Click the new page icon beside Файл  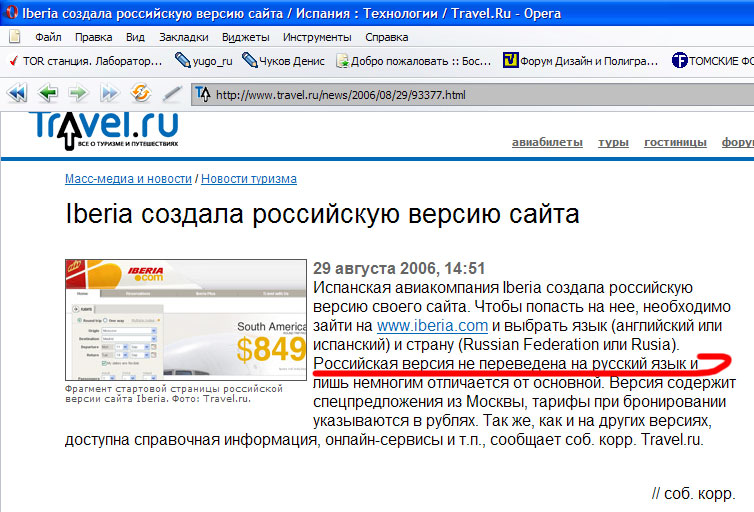[15, 37]
